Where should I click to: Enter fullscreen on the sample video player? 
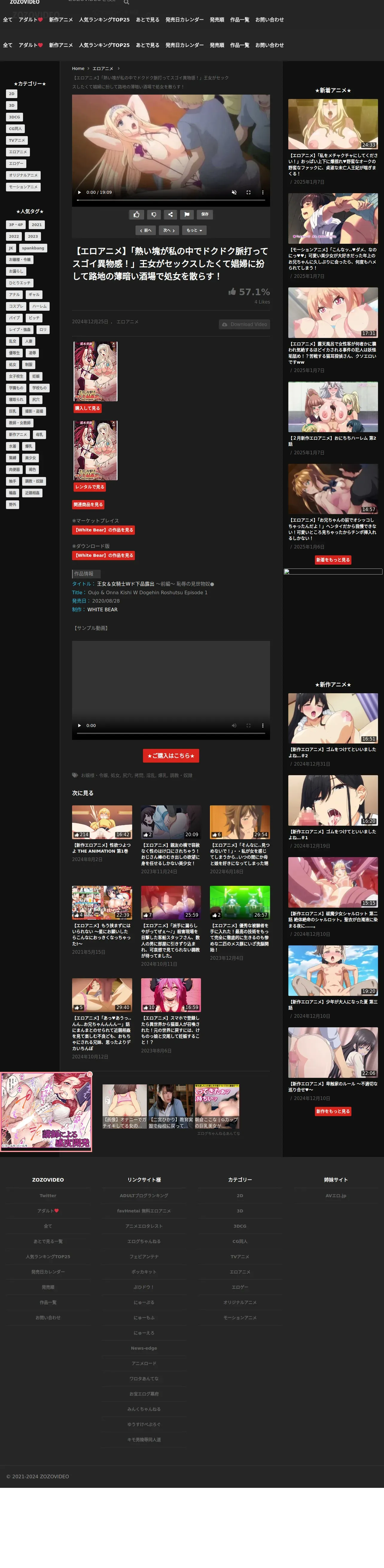[x=248, y=726]
